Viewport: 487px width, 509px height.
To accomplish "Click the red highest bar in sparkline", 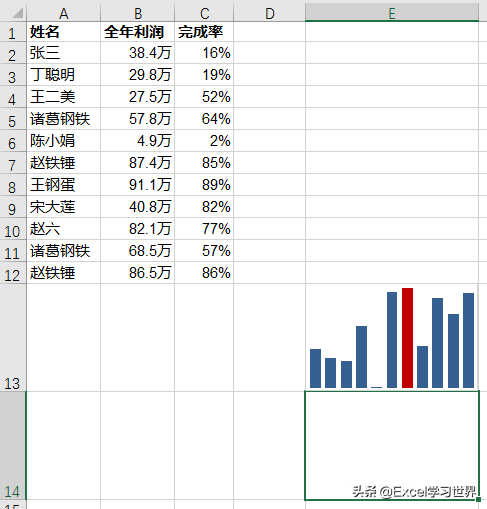I will [407, 338].
